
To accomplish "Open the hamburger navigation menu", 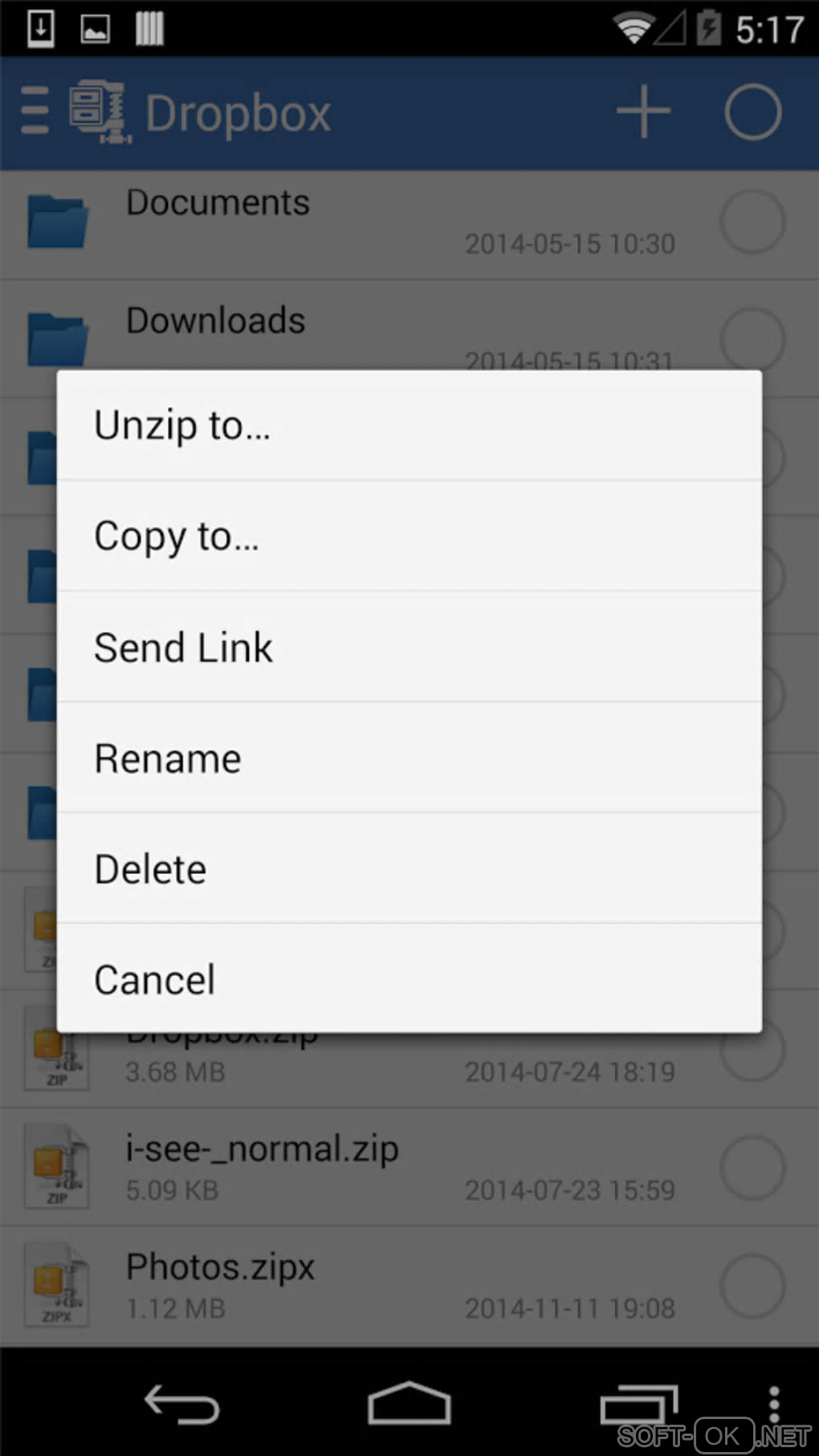I will [x=35, y=112].
